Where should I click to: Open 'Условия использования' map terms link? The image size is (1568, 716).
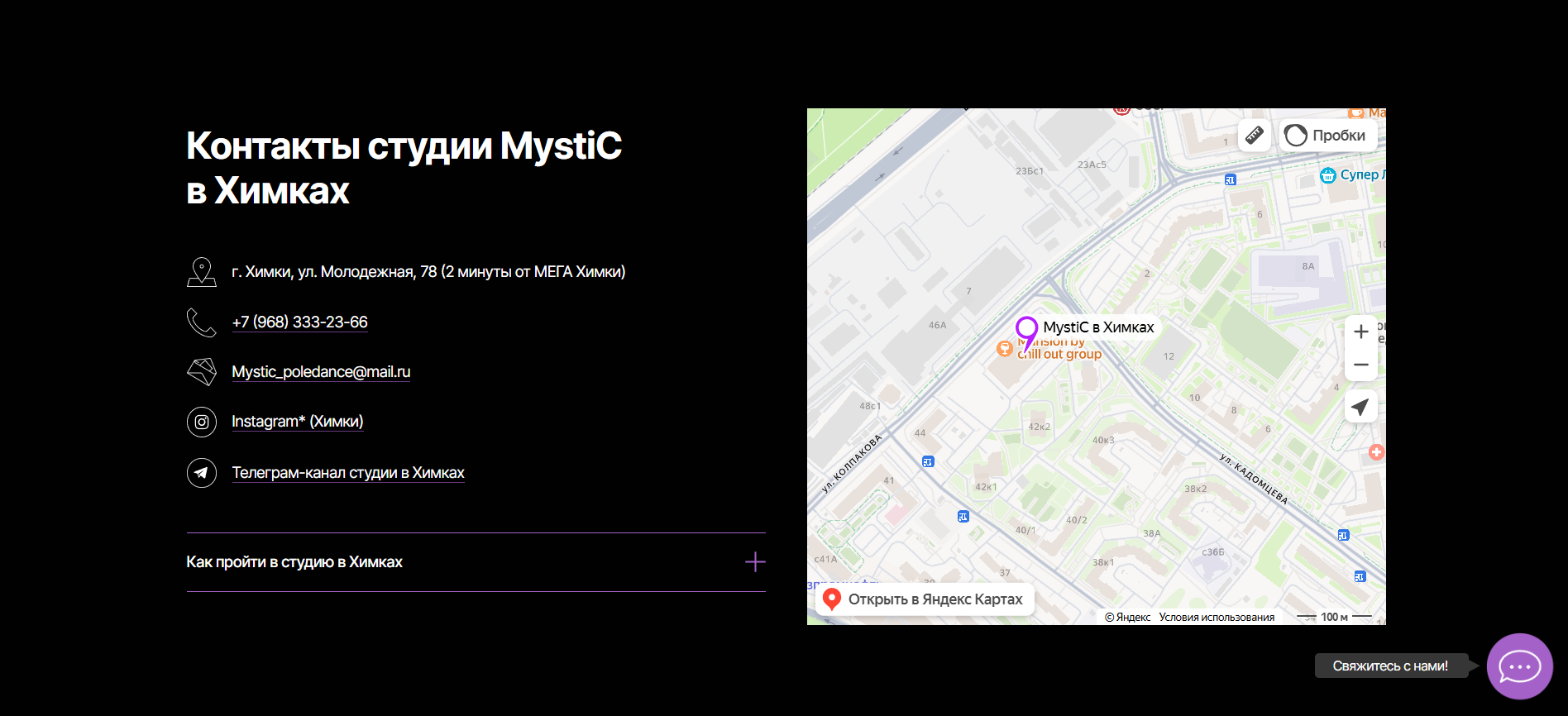tap(1216, 617)
